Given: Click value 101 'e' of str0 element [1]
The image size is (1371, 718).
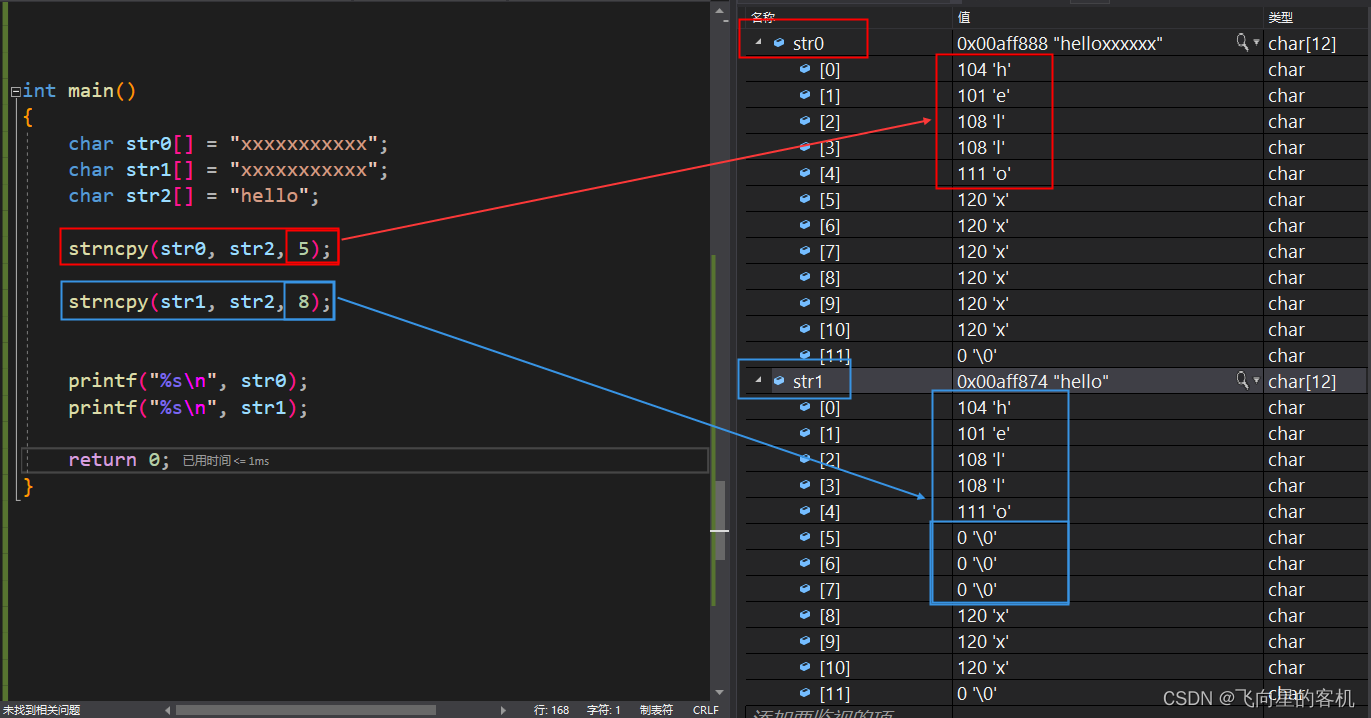Looking at the screenshot, I should (x=982, y=96).
